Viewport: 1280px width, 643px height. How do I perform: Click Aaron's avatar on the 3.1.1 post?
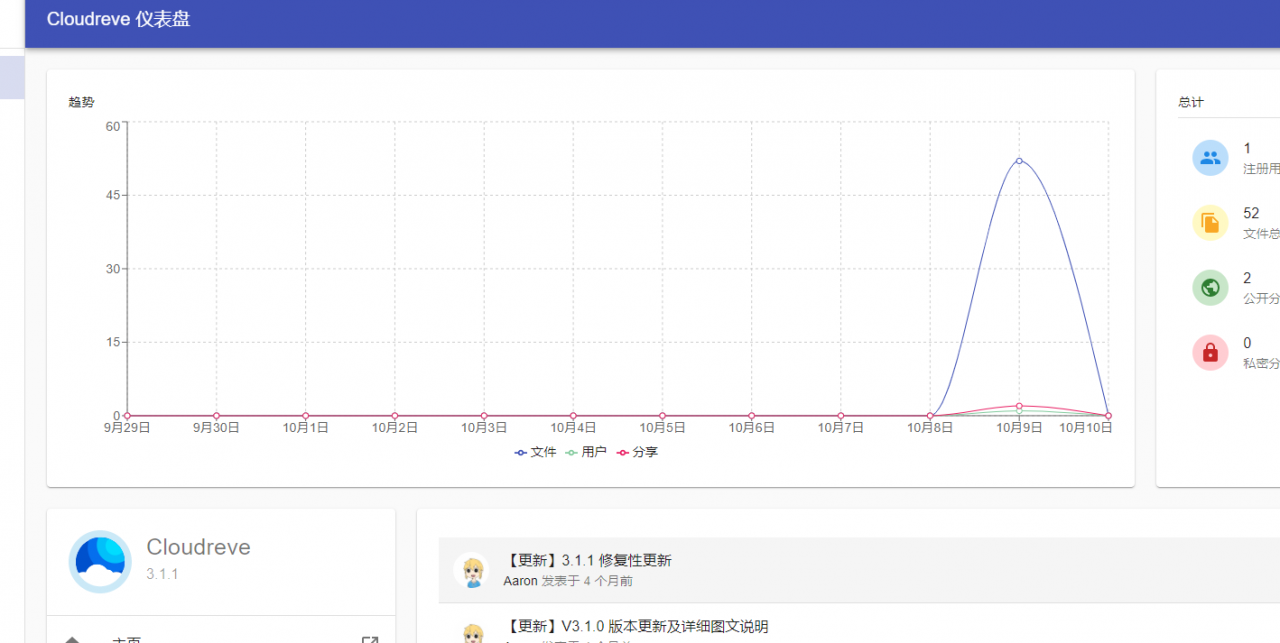pyautogui.click(x=472, y=571)
